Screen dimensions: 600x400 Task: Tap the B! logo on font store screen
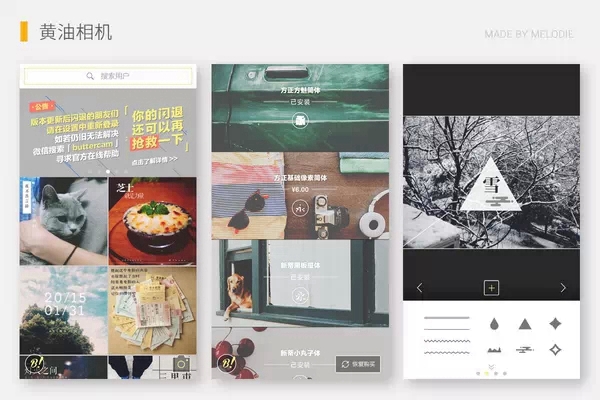coord(226,364)
